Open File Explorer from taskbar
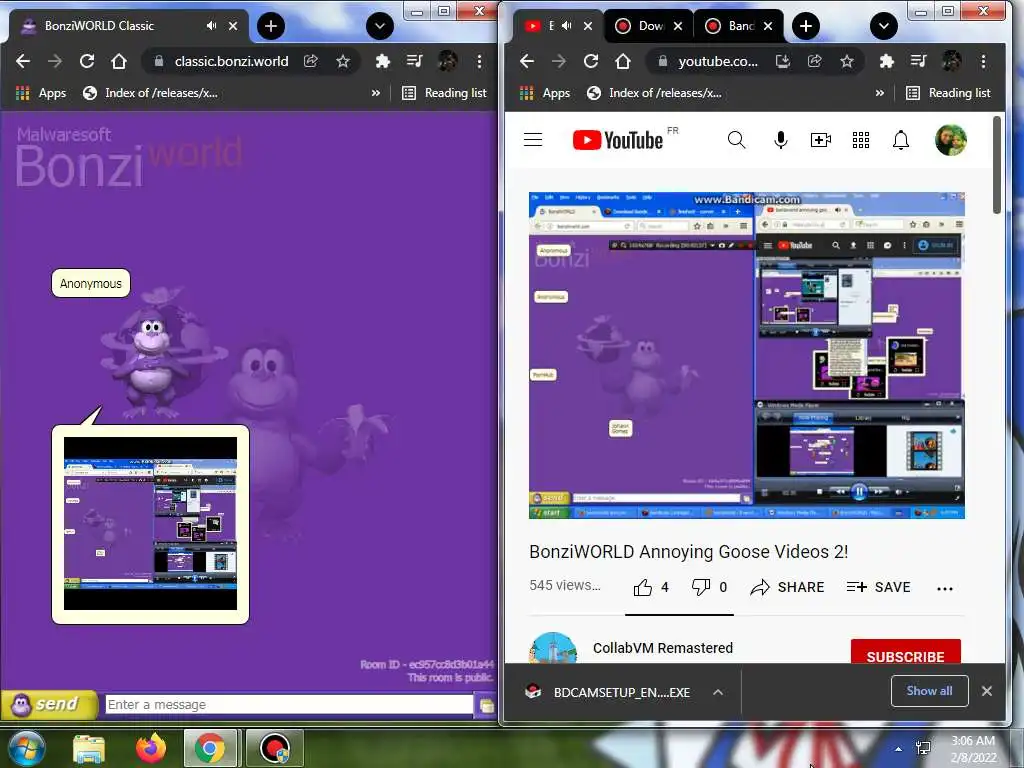This screenshot has width=1024, height=768. point(89,748)
